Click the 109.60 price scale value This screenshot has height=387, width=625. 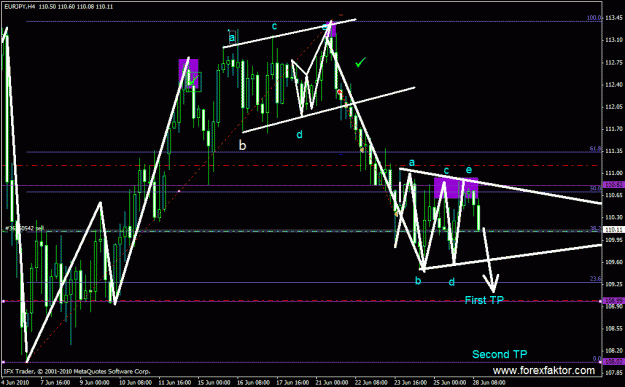tap(614, 262)
